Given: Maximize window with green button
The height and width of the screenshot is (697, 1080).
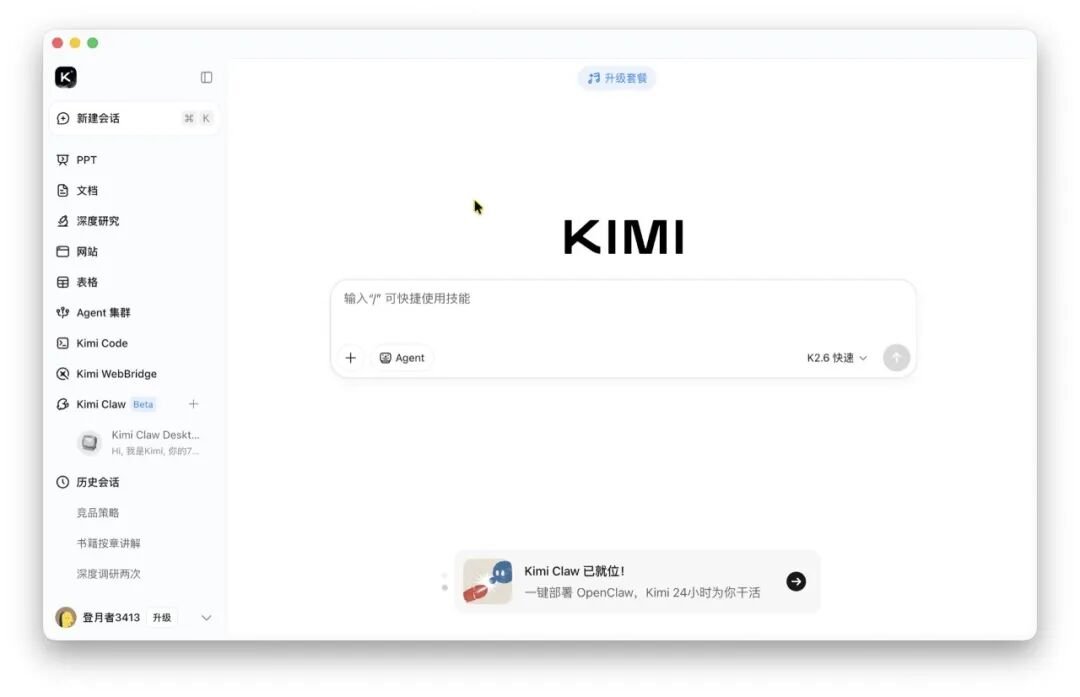Looking at the screenshot, I should click(93, 43).
